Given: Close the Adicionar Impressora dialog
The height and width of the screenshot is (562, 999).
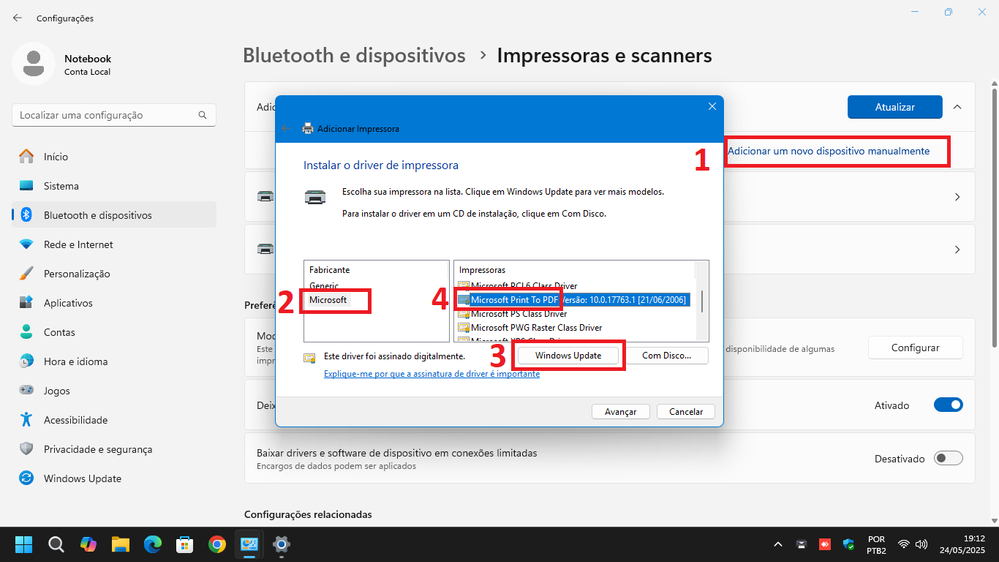Looking at the screenshot, I should 712,106.
